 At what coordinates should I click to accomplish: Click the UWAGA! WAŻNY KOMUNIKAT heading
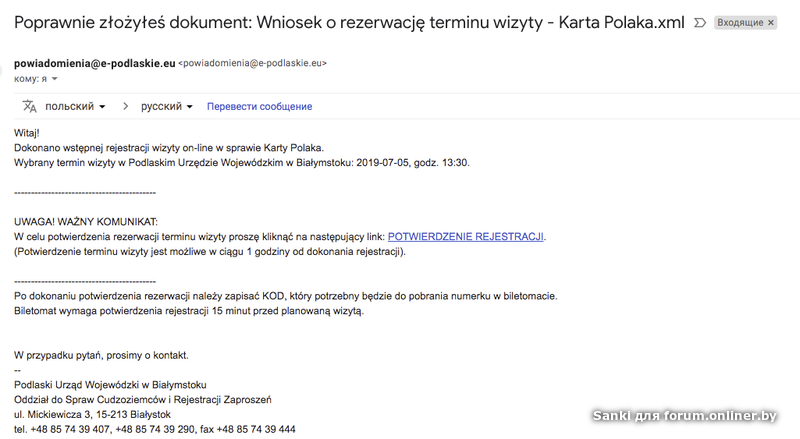(x=86, y=222)
